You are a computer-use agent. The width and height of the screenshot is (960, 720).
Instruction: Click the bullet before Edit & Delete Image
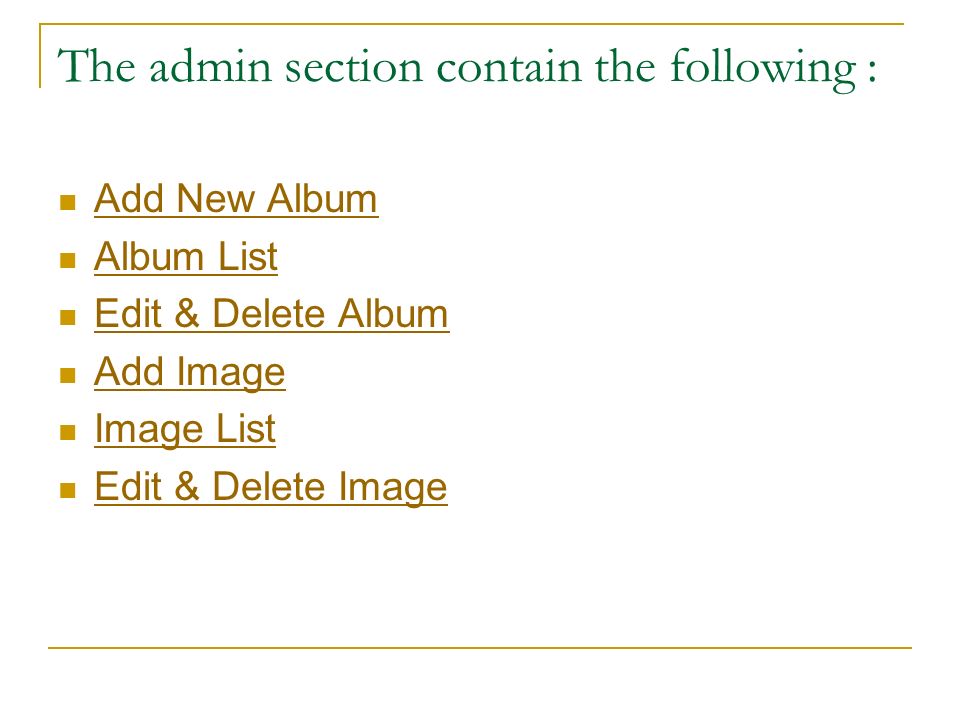(x=67, y=490)
